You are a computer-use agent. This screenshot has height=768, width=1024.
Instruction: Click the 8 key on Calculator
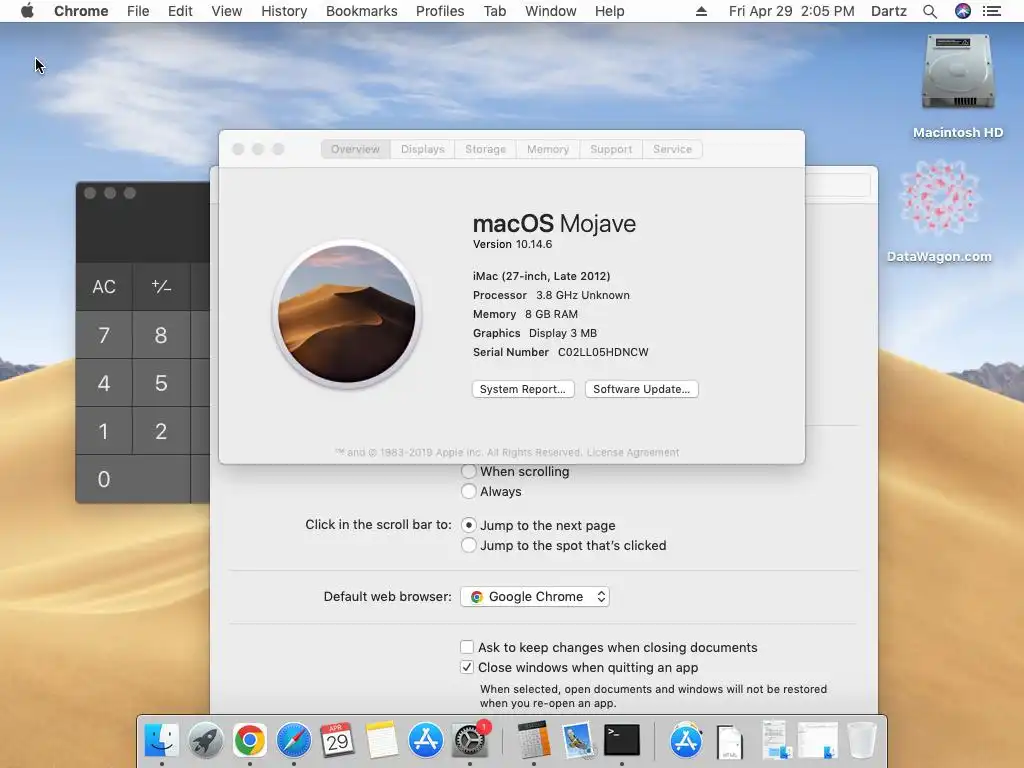tap(161, 334)
